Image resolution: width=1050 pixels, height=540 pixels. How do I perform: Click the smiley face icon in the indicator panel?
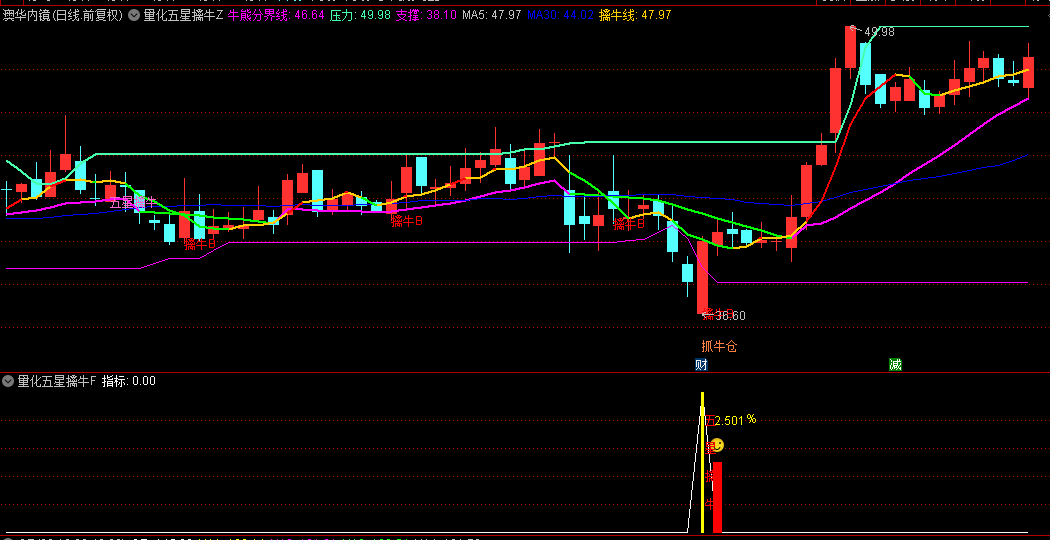coord(716,445)
